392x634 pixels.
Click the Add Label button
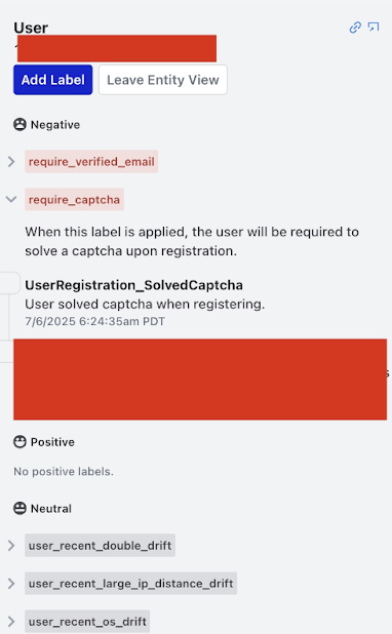[x=53, y=80]
